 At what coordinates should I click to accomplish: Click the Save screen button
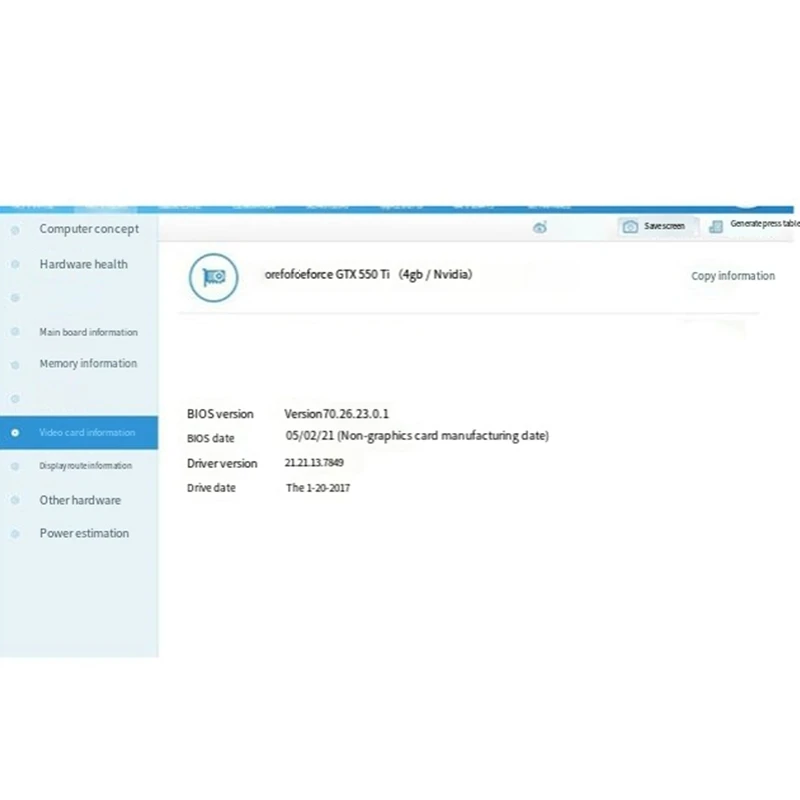[655, 227]
